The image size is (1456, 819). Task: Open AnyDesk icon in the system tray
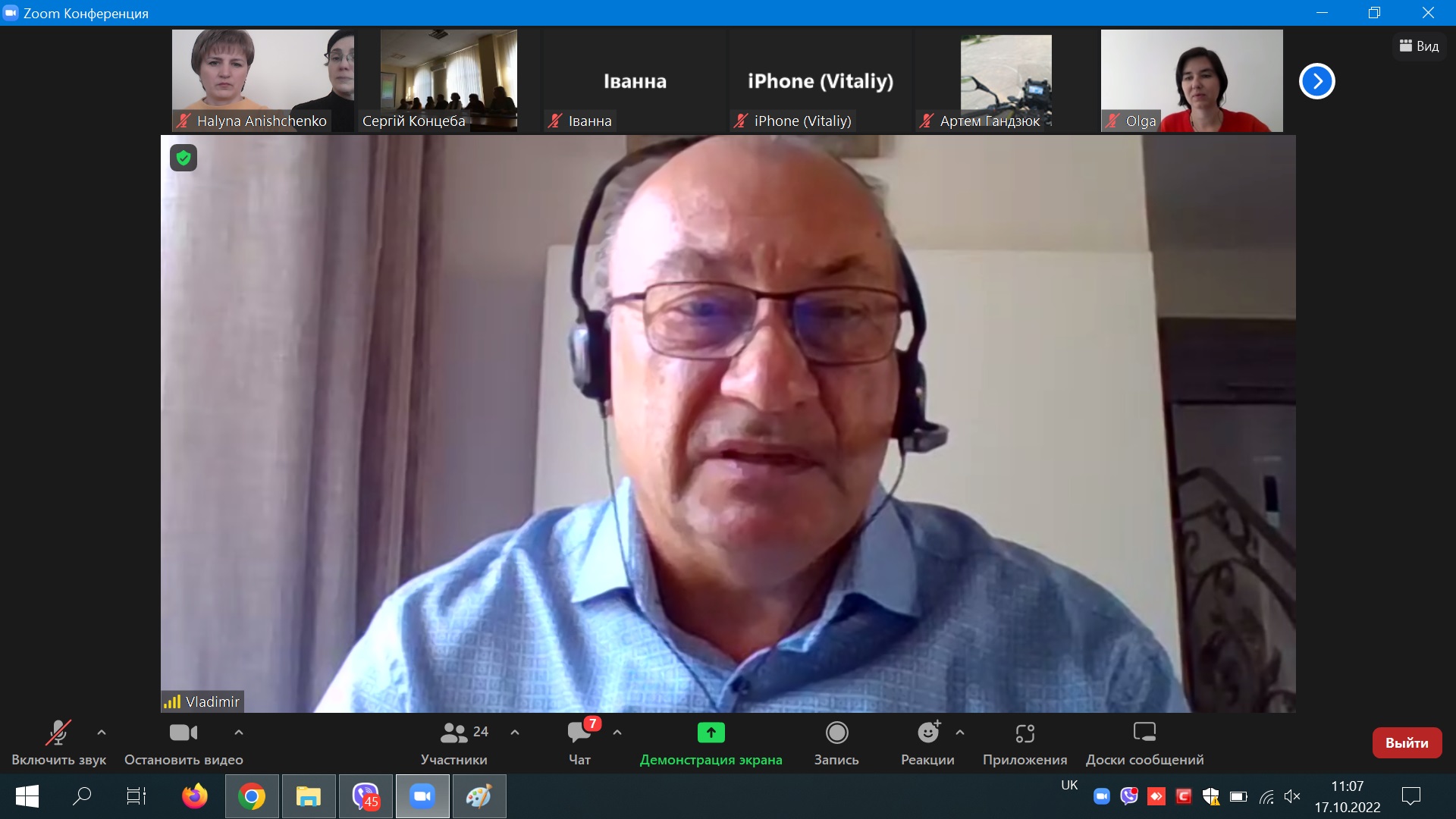click(1156, 796)
